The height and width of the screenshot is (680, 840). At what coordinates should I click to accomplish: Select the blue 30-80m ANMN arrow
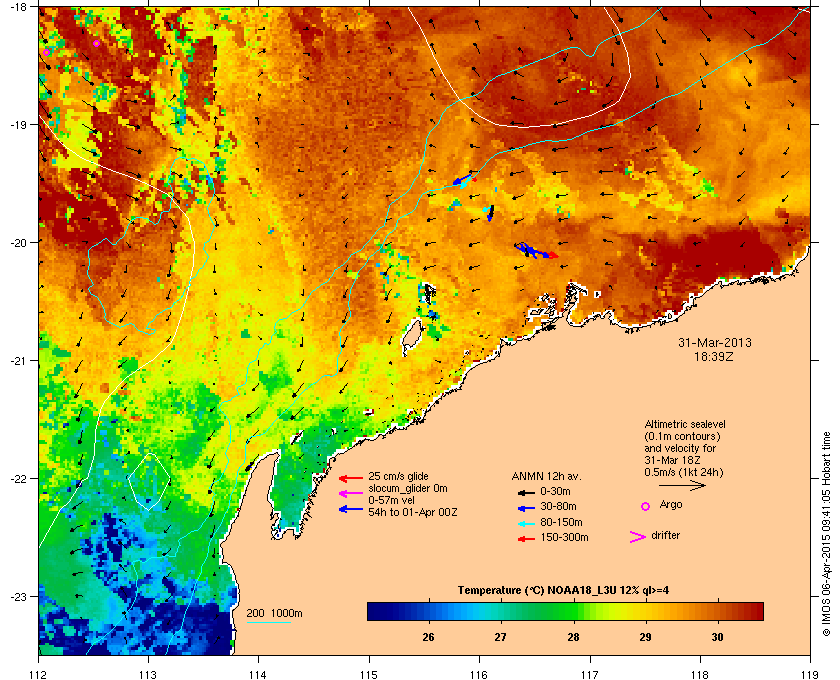point(527,508)
